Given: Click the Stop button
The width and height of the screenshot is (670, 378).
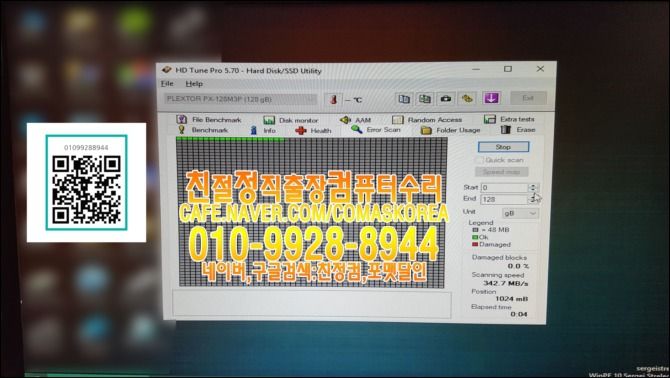Looking at the screenshot, I should [x=503, y=147].
